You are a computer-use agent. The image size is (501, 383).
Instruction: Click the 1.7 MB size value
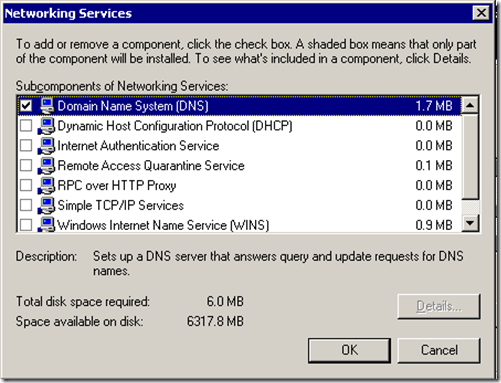(434, 106)
